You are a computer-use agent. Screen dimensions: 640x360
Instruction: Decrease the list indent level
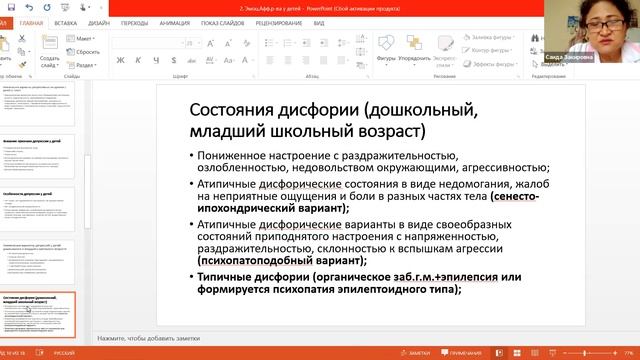point(306,43)
